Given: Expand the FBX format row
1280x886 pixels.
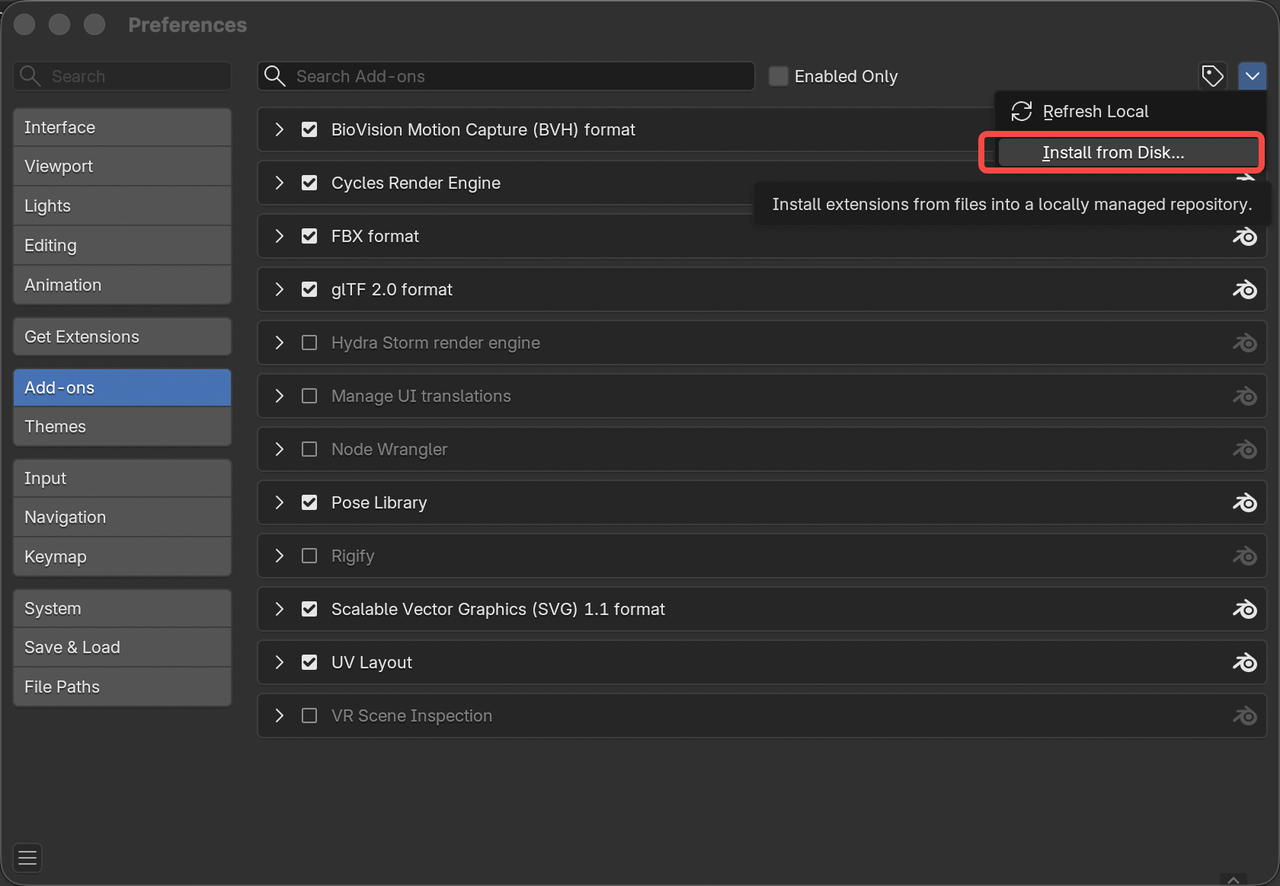Looking at the screenshot, I should click(279, 236).
